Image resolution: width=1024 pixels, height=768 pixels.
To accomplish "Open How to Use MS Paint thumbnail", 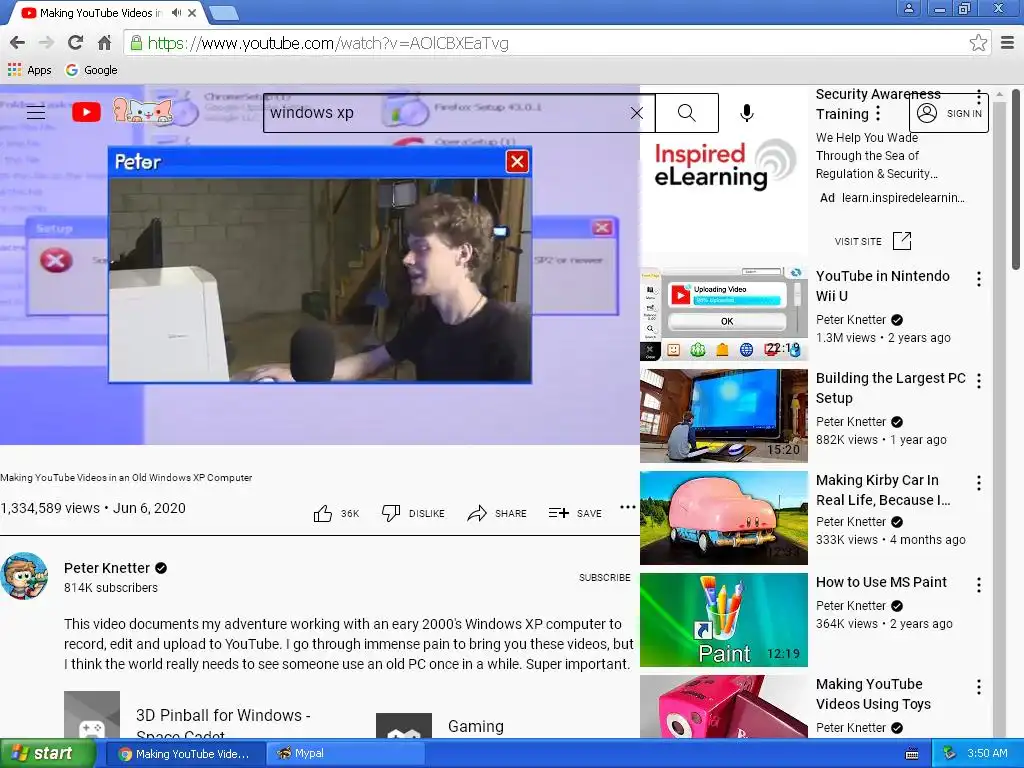I will [724, 620].
